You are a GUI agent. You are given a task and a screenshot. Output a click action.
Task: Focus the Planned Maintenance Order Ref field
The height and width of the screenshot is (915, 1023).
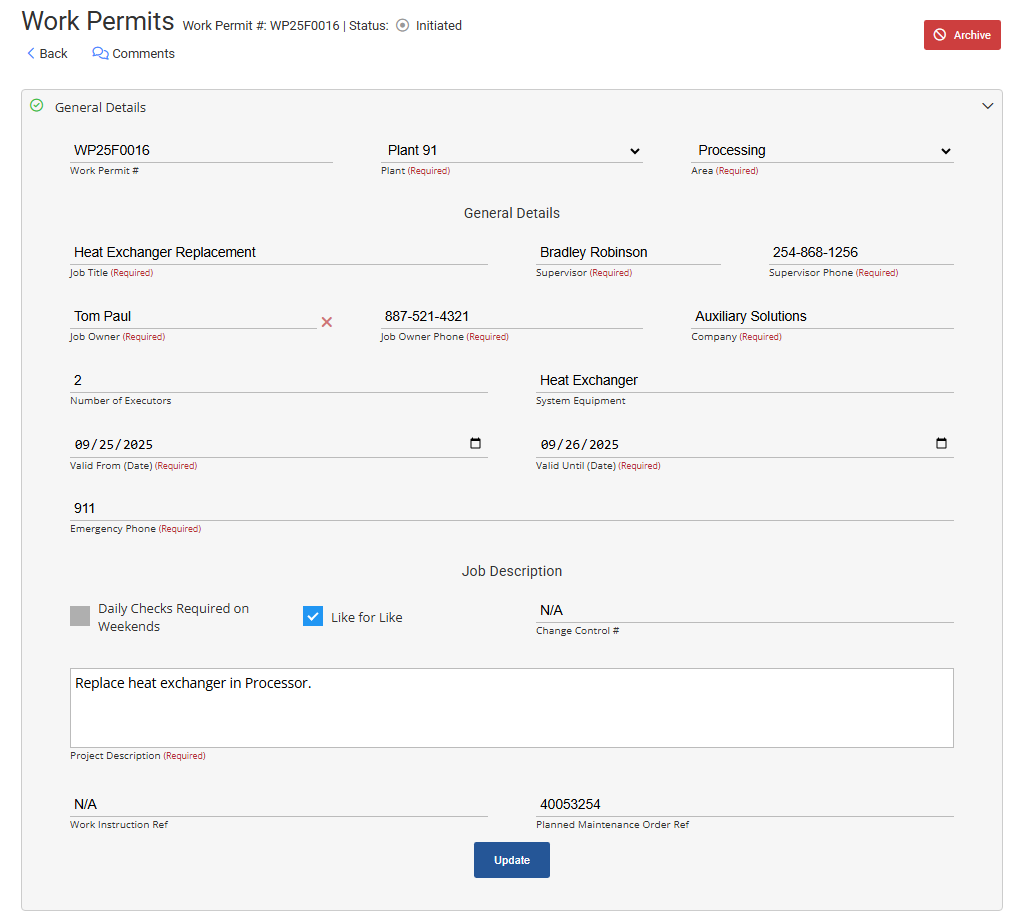click(x=744, y=804)
